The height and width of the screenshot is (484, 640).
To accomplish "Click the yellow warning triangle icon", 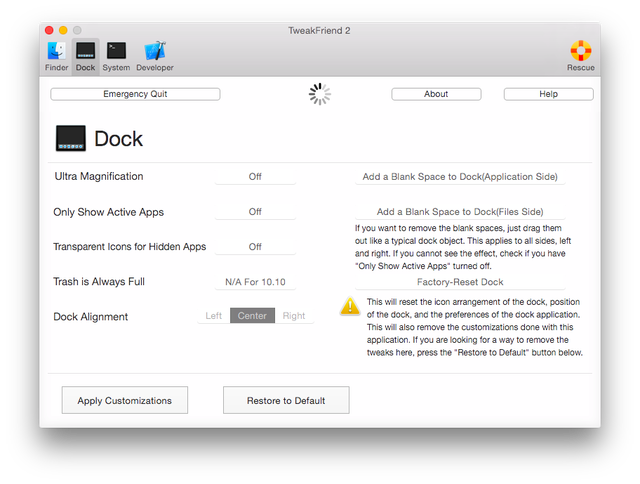I will tap(350, 306).
